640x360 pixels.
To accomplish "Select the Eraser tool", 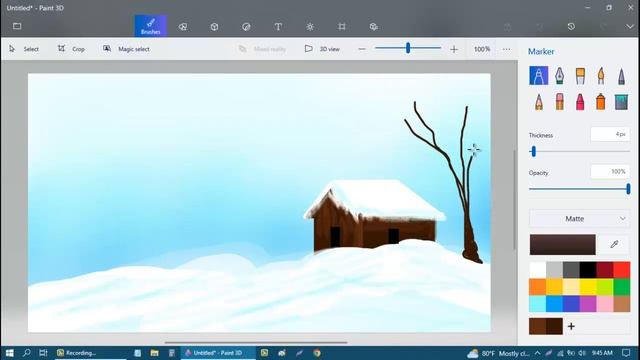I will (x=560, y=102).
